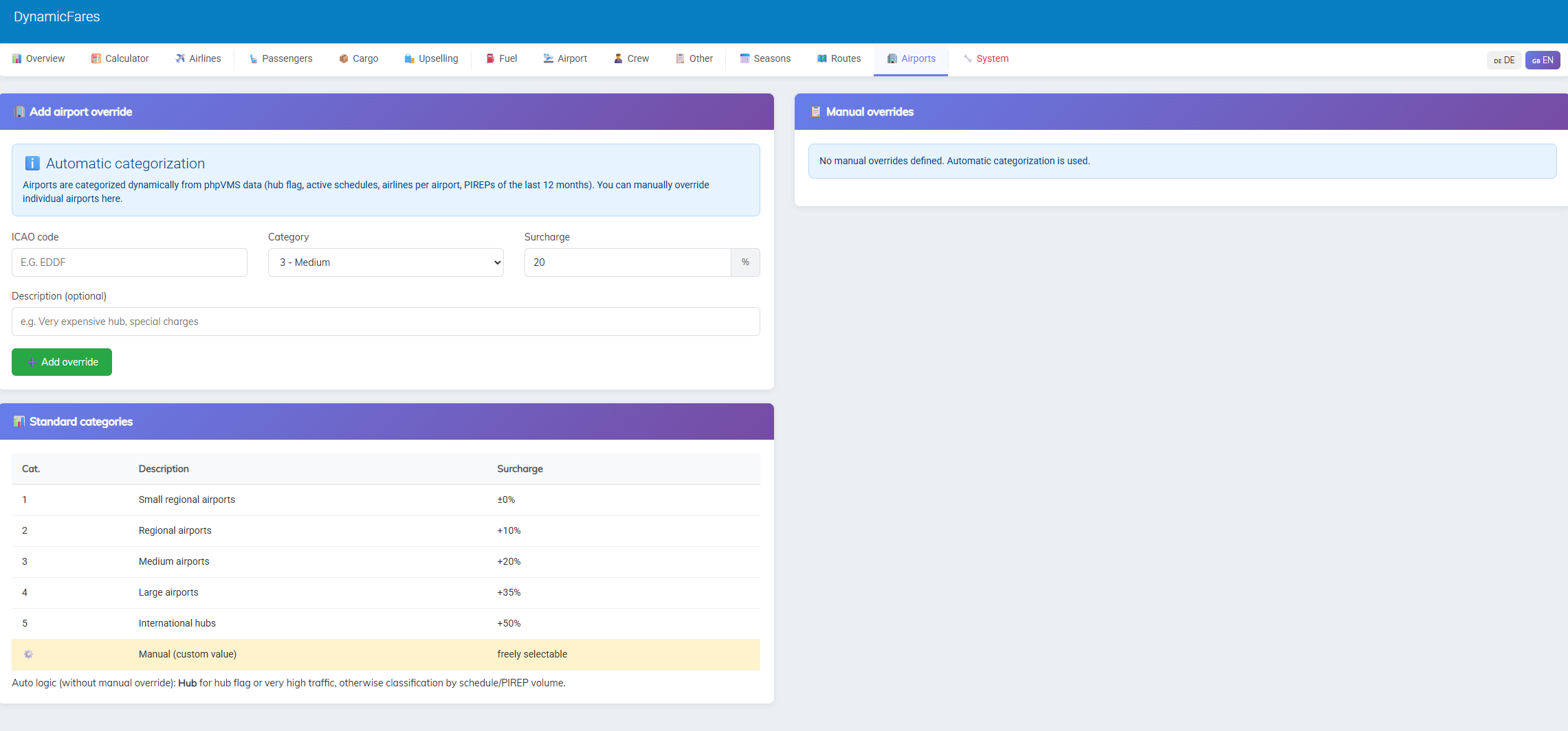Click the Fuel pump icon
The image size is (1568, 731).
coord(490,59)
